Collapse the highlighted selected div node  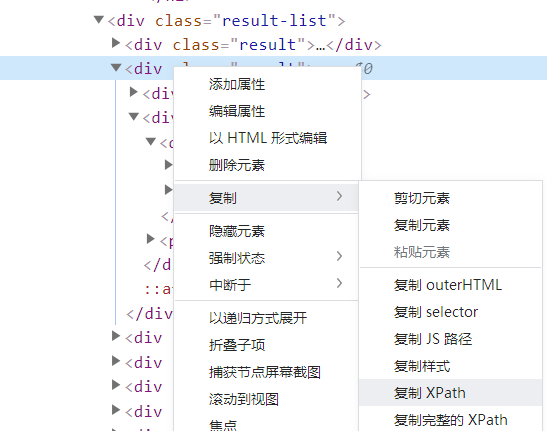click(116, 67)
